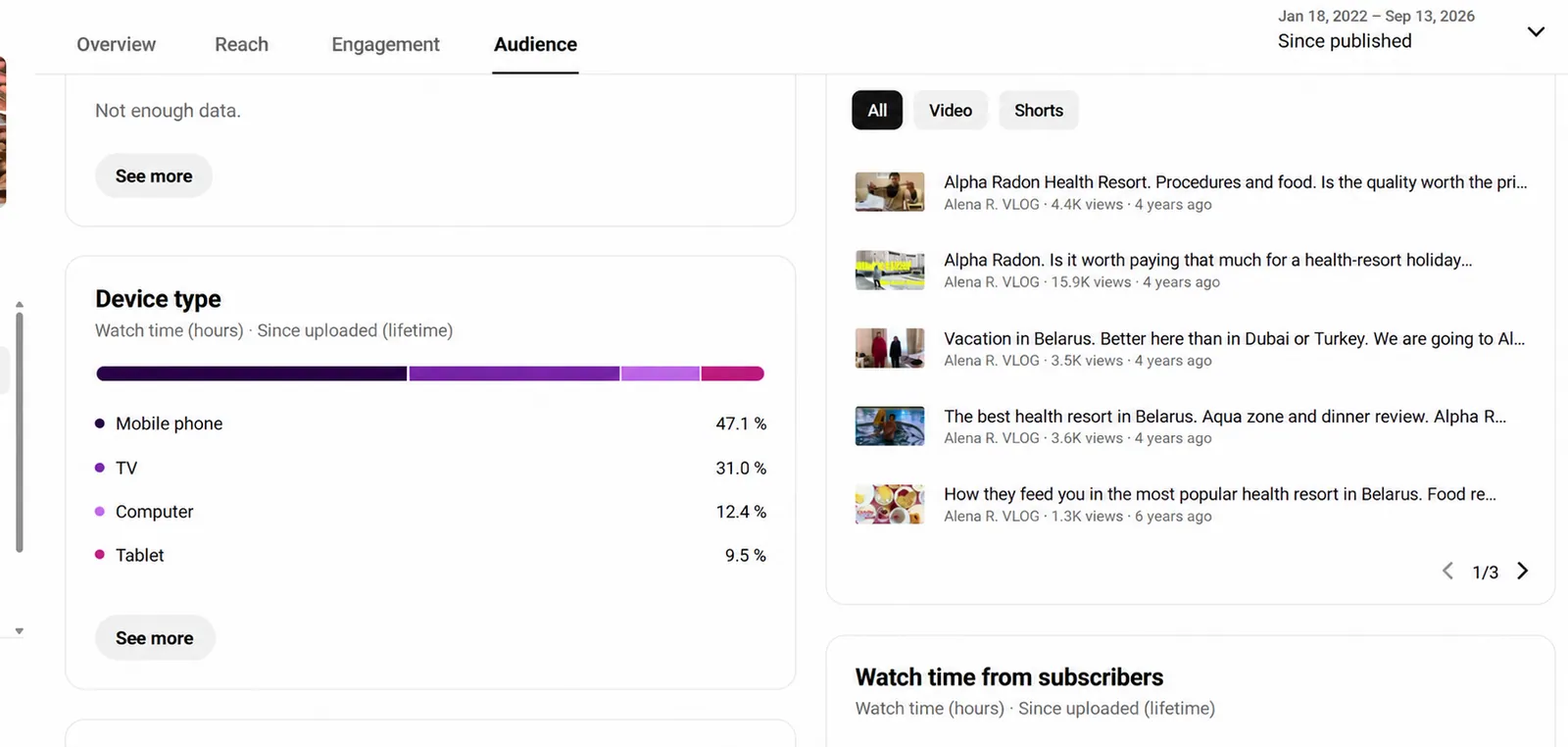This screenshot has width=1568, height=747.
Task: Click the 31.0 % value
Action: tap(741, 468)
